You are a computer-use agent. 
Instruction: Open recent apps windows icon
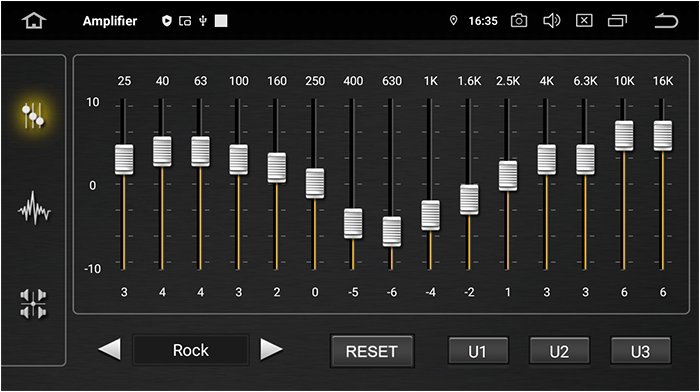coord(617,21)
